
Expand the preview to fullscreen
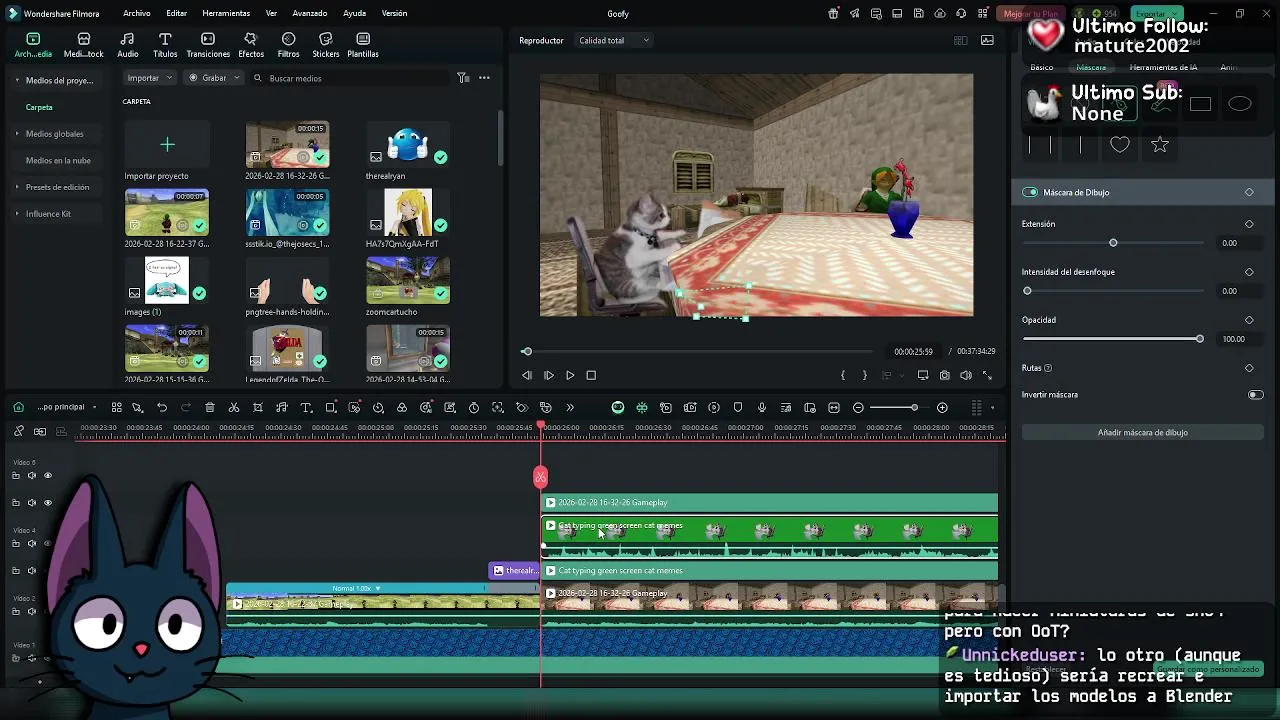[x=987, y=375]
